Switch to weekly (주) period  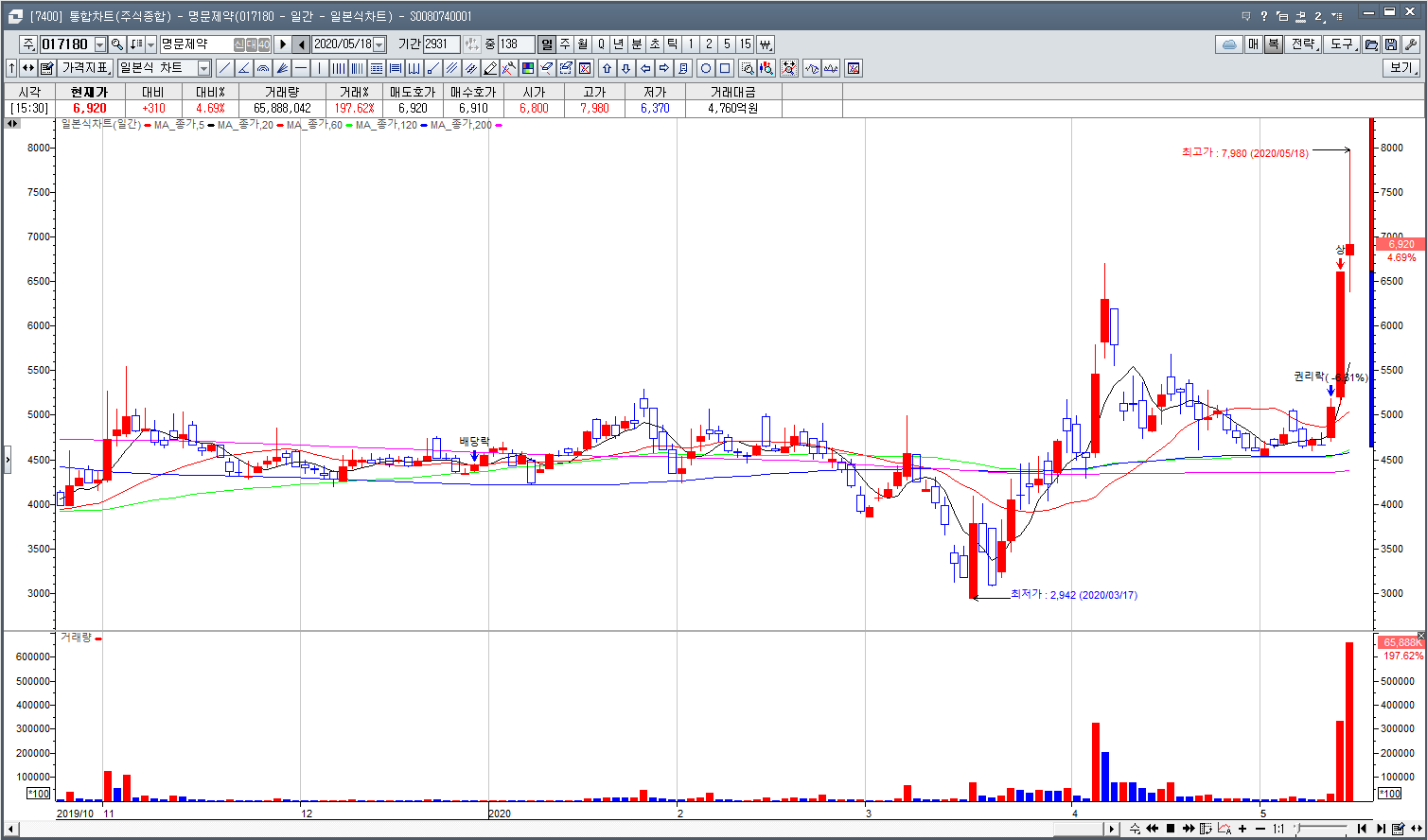pos(565,44)
